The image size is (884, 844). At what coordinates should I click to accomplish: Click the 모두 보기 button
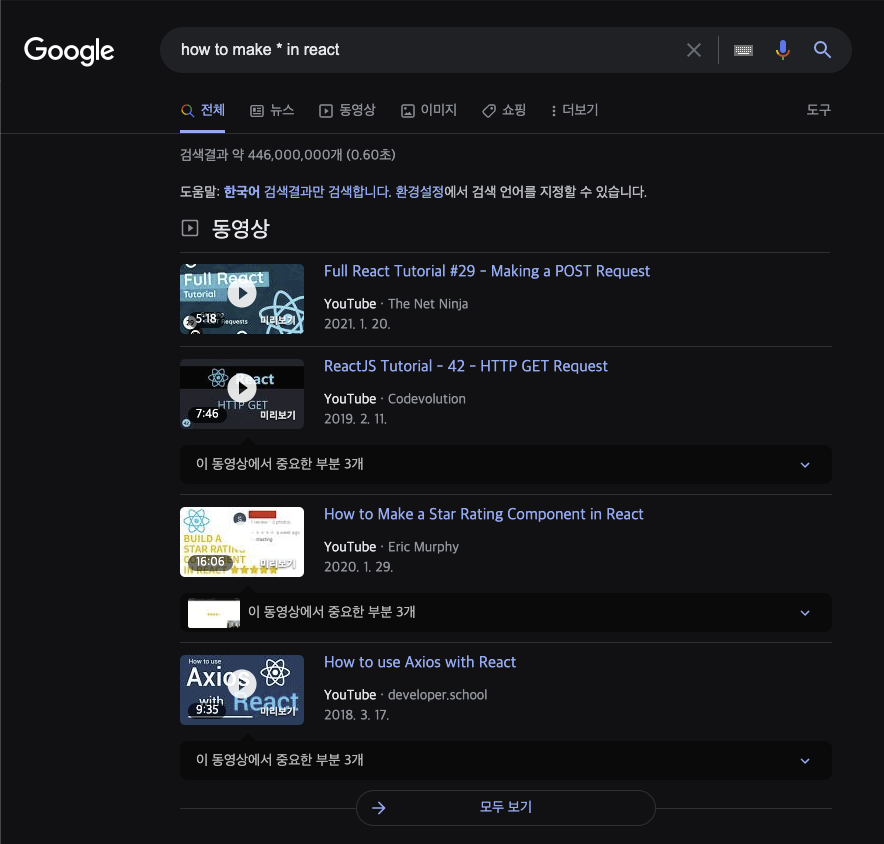506,807
